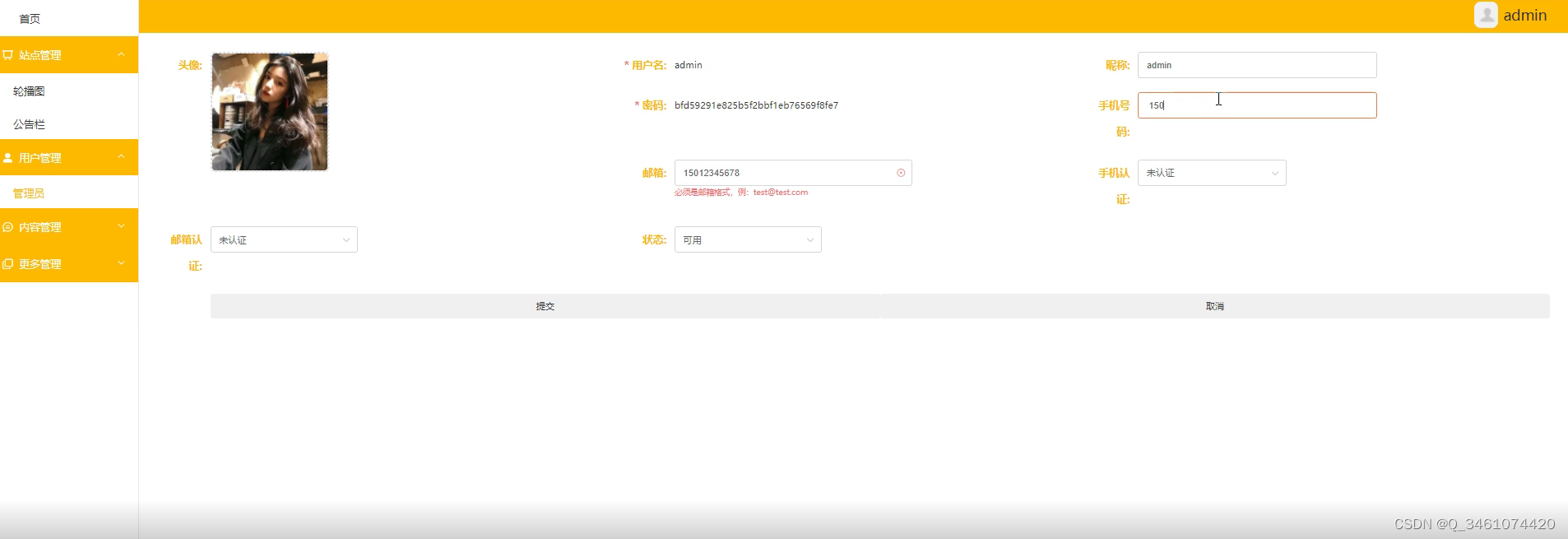
Task: Expand the 更多管理 menu chevron
Action: (x=121, y=263)
